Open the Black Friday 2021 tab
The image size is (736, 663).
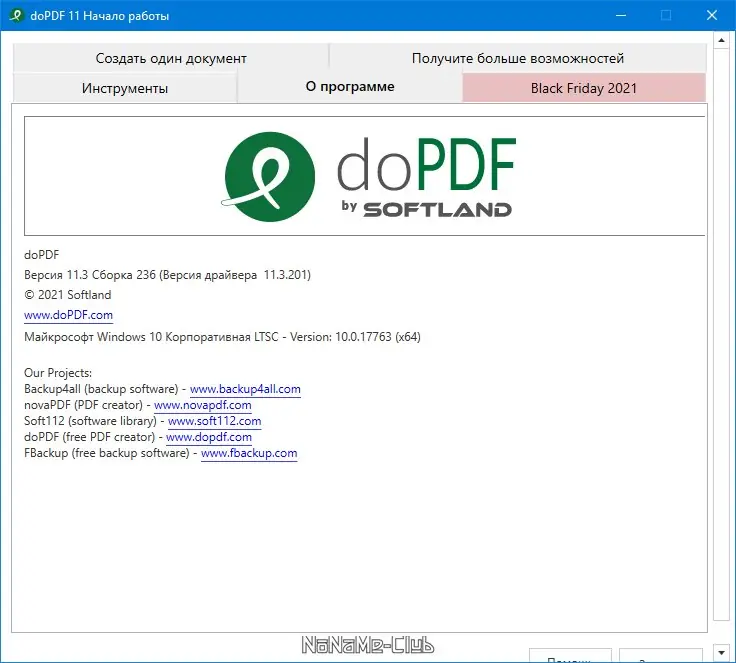pyautogui.click(x=584, y=88)
